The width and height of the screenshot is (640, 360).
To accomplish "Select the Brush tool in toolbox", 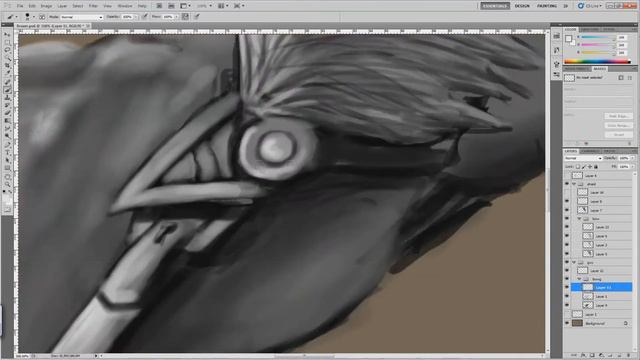I will pyautogui.click(x=8, y=90).
